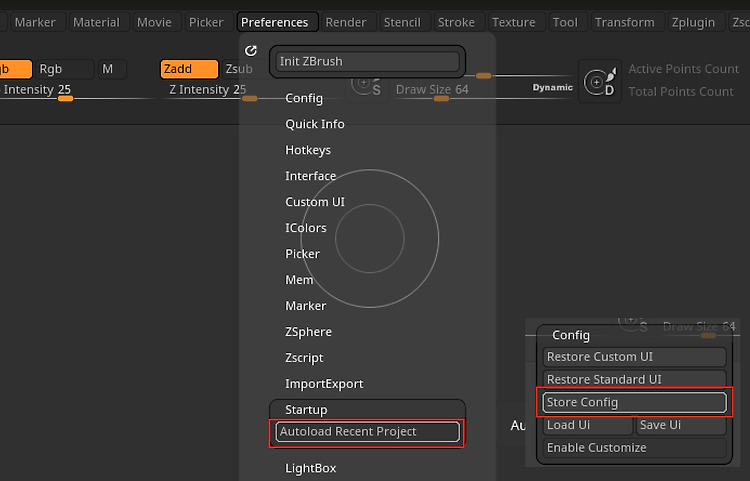Click Restore Standard UI button

(634, 379)
